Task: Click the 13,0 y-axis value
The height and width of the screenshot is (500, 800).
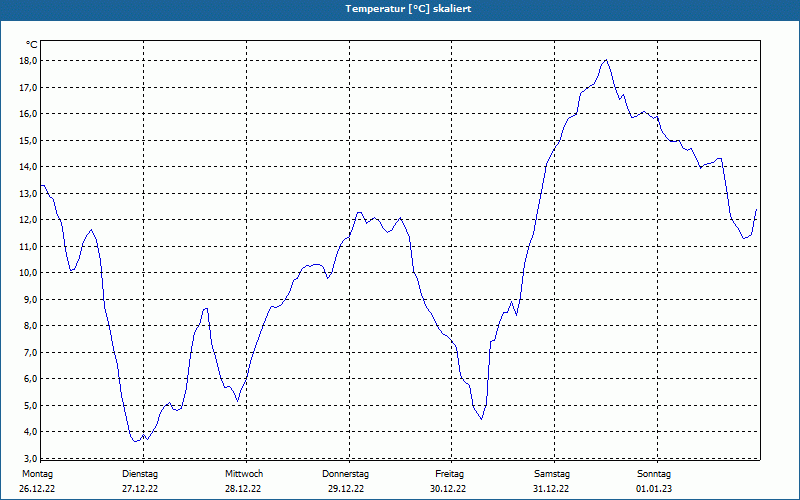Action: pos(28,193)
